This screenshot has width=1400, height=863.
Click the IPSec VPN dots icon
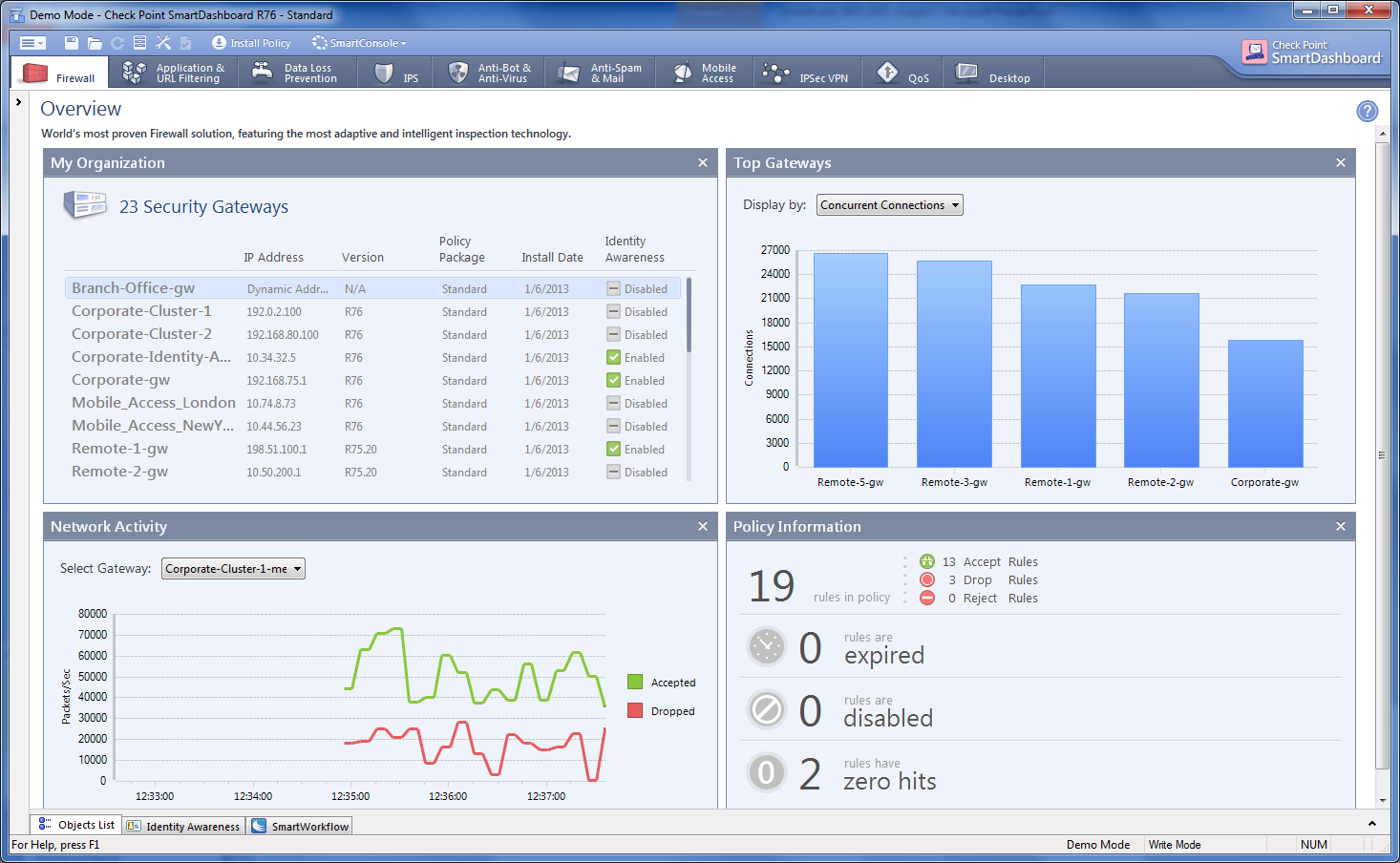[775, 73]
